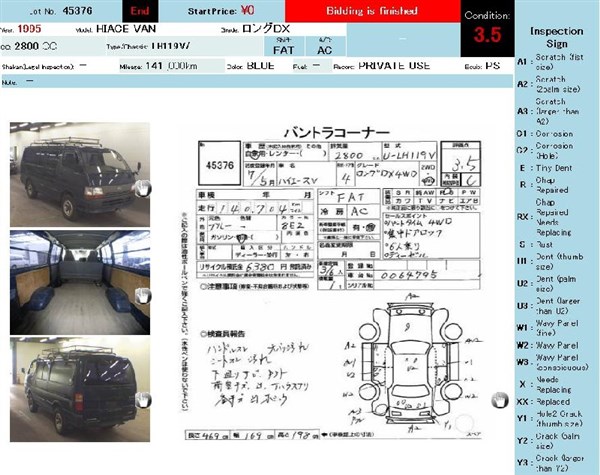600x475 pixels.
Task: Click the Inspection Sign heading
Action: pos(557,38)
